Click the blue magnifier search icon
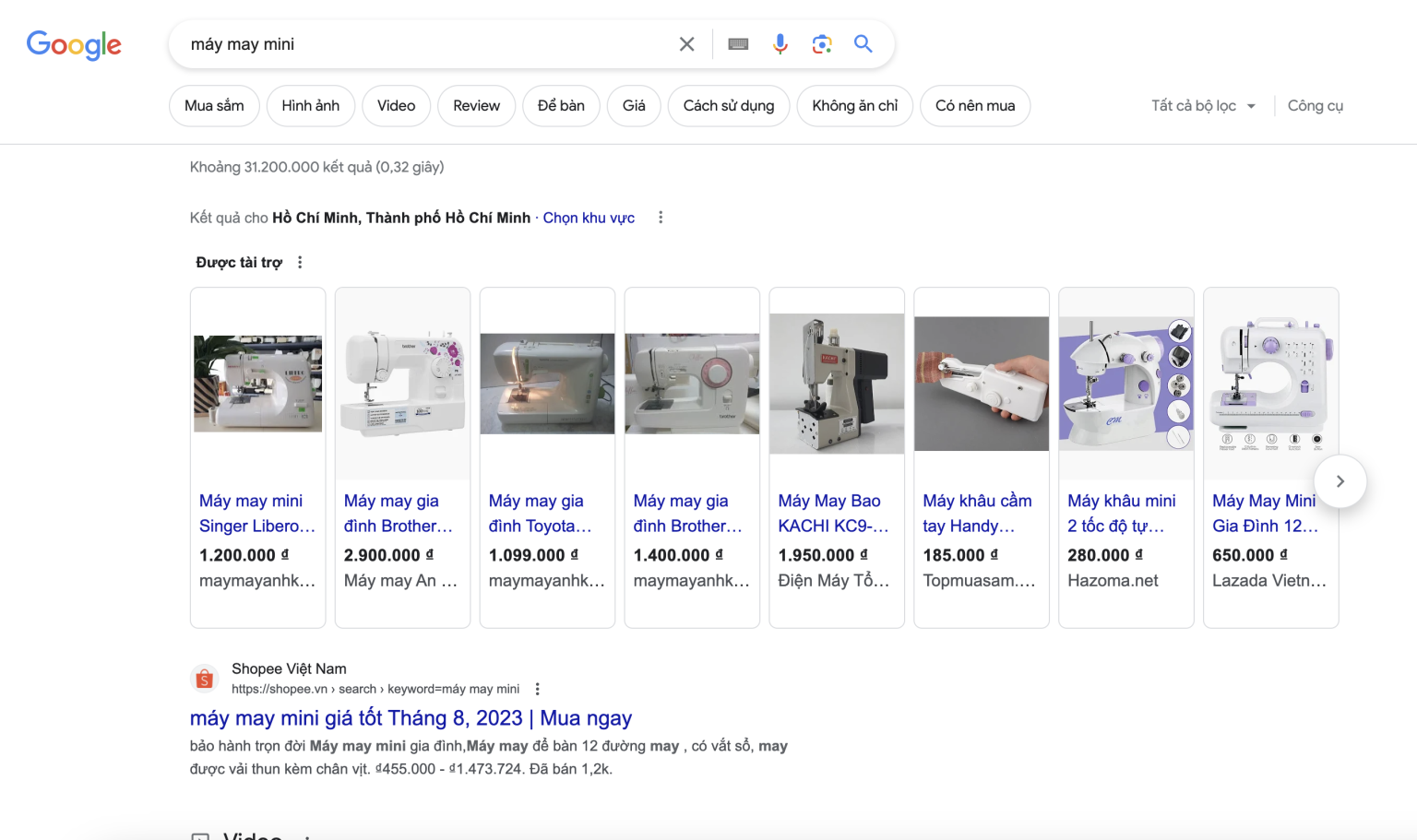Image resolution: width=1417 pixels, height=840 pixels. pos(863,44)
